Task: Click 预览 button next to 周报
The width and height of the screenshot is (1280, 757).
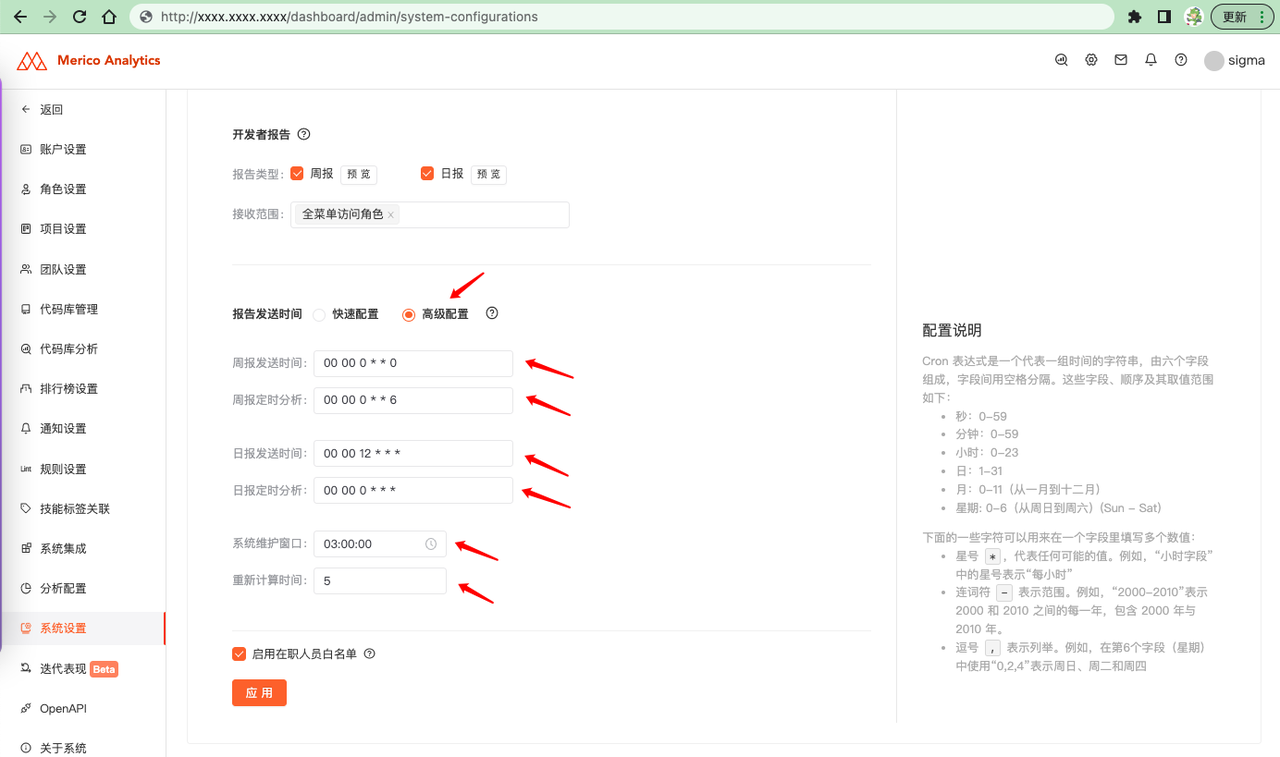Action: pos(359,174)
